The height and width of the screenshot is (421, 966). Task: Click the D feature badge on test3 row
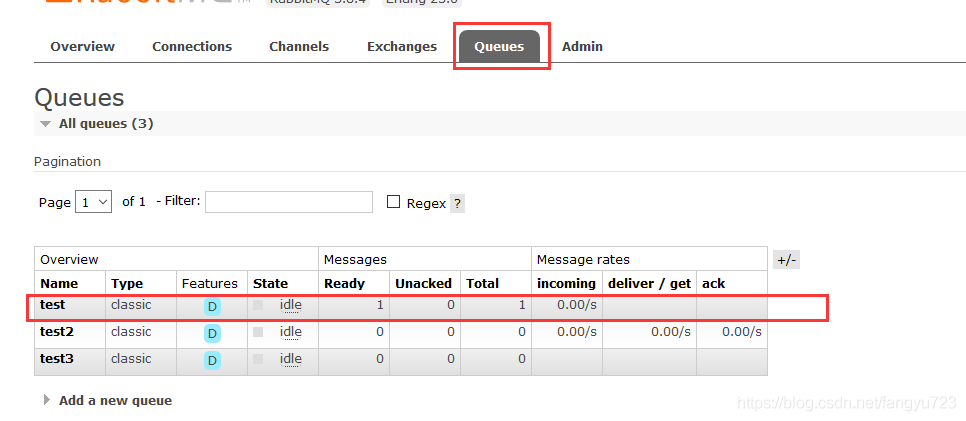212,360
